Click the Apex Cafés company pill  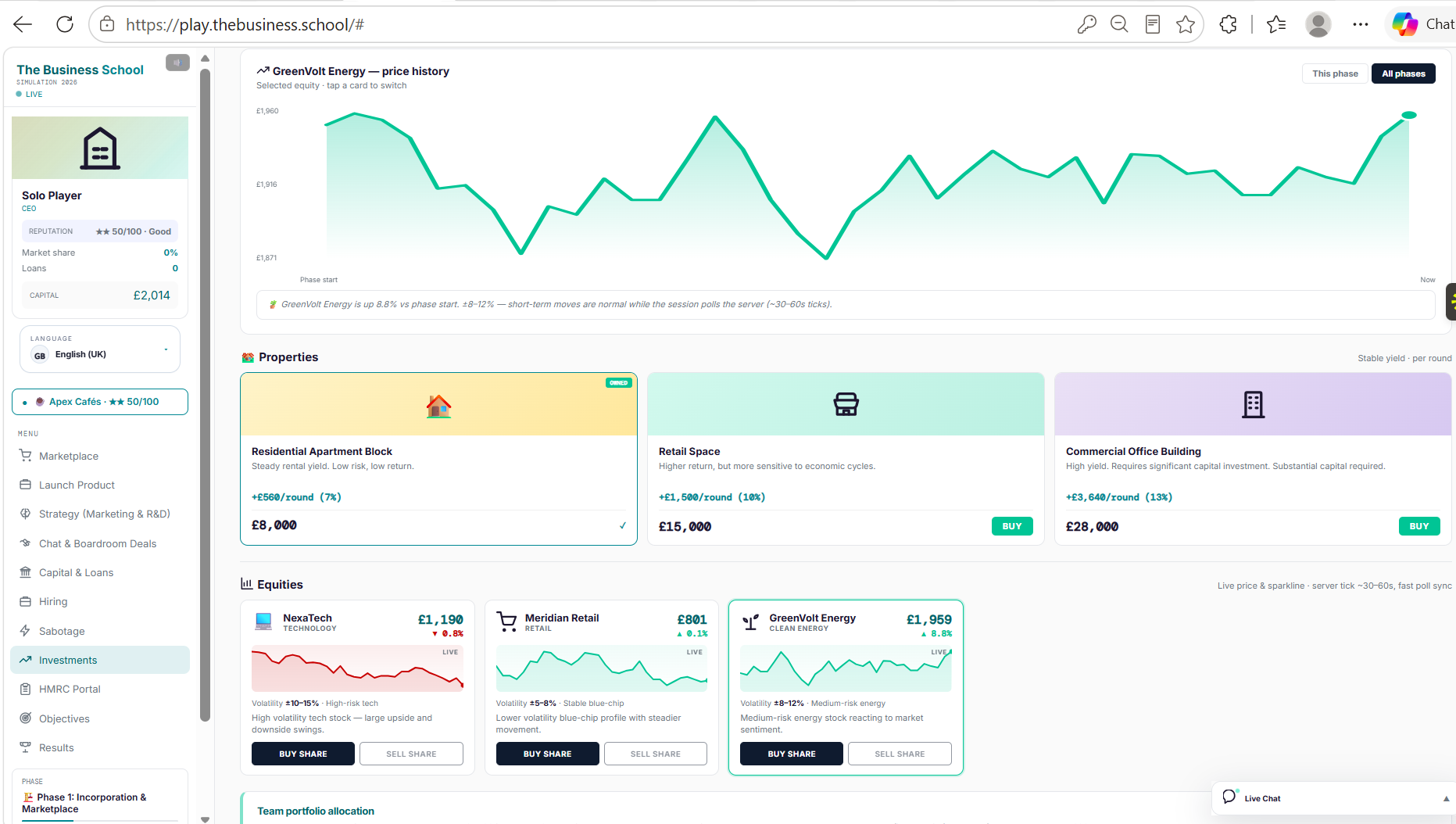click(100, 402)
